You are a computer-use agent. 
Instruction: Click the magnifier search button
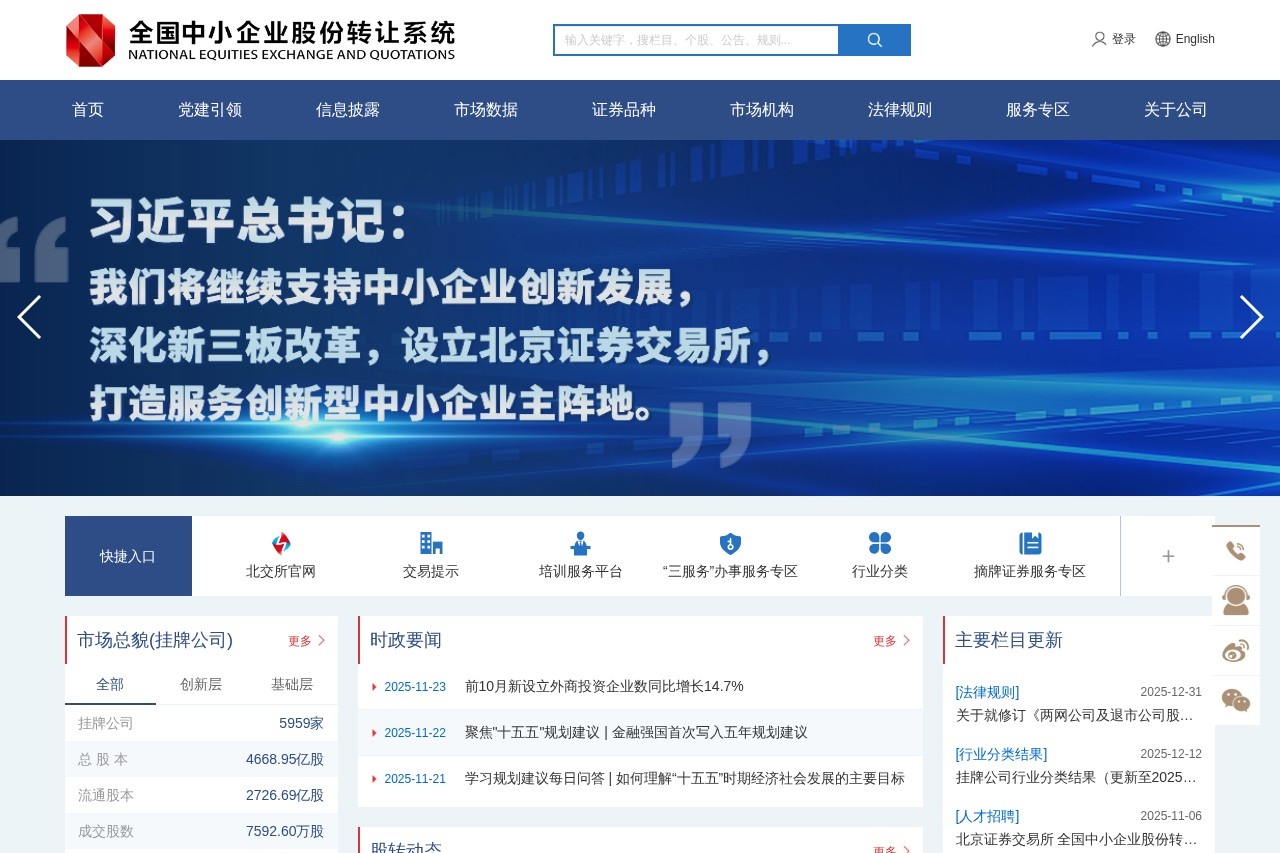874,39
